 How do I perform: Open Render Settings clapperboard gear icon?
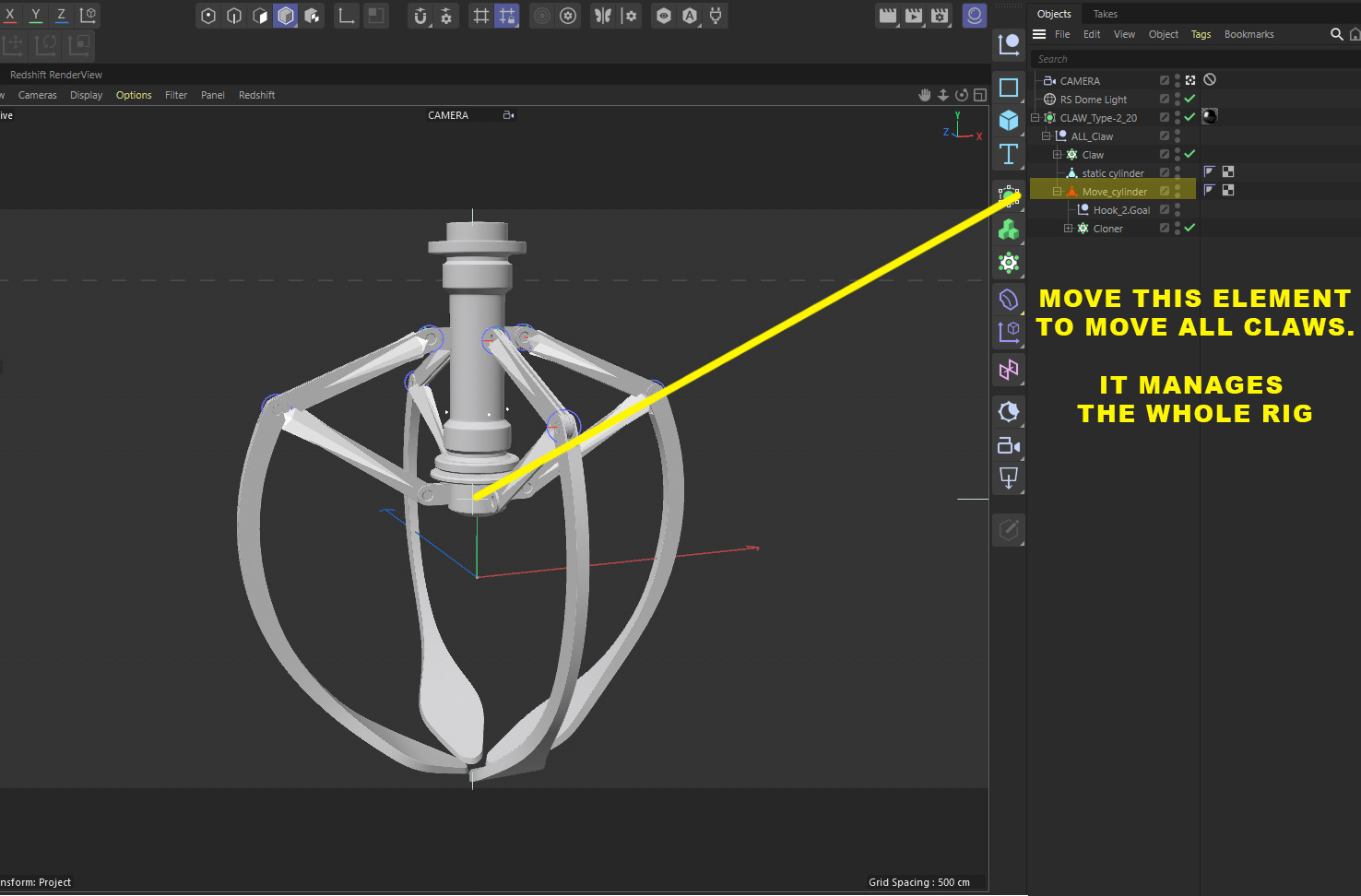tap(940, 16)
